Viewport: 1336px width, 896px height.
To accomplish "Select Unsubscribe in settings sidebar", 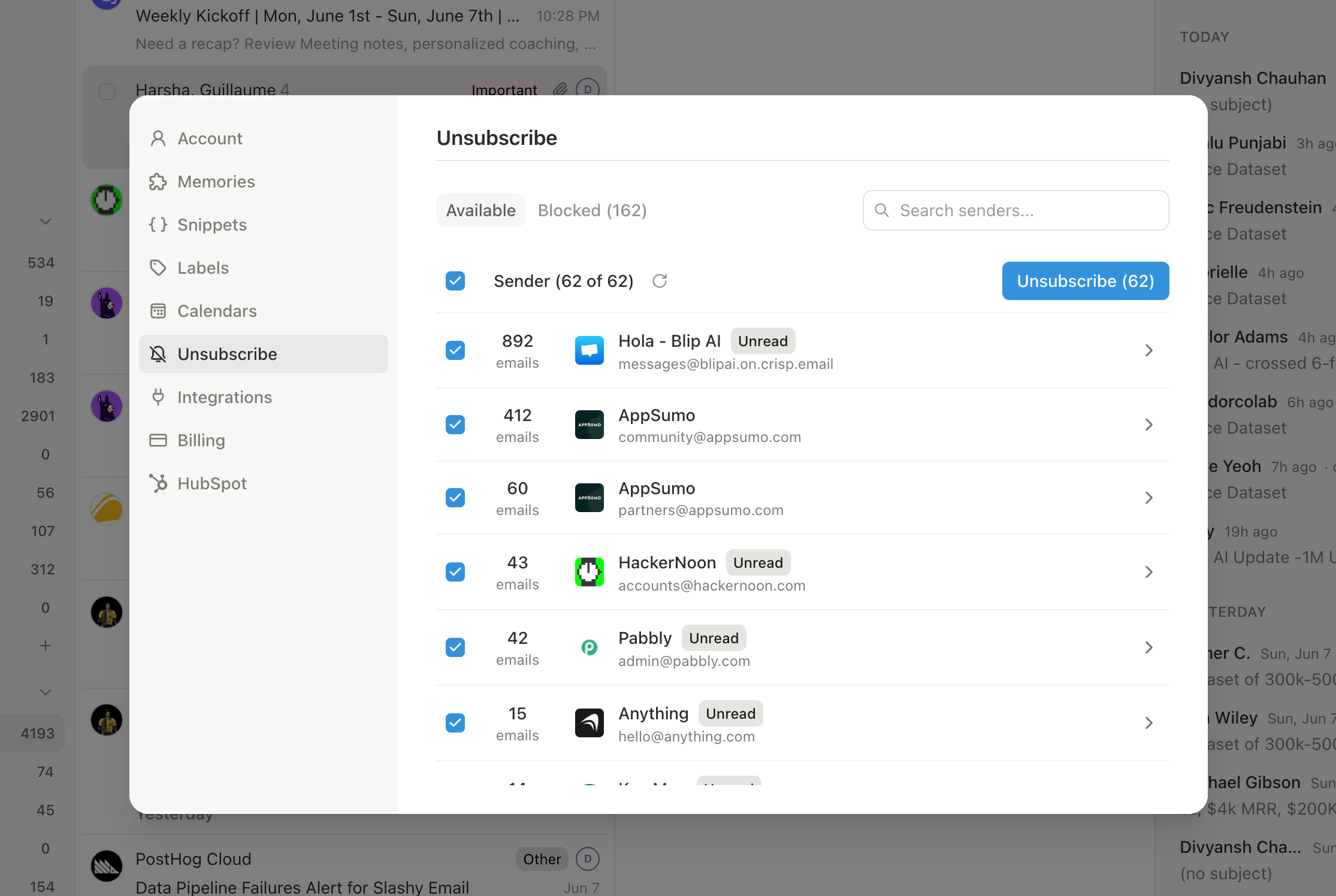I will pyautogui.click(x=264, y=354).
